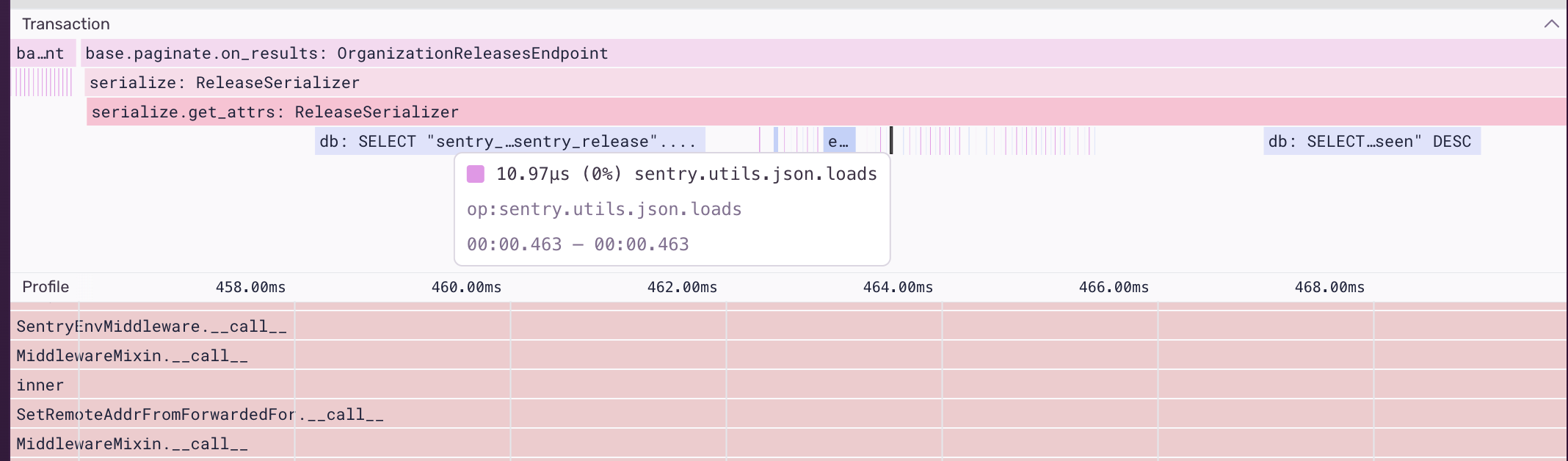1568x461 pixels.
Task: Select the small blue e… span
Action: click(838, 141)
